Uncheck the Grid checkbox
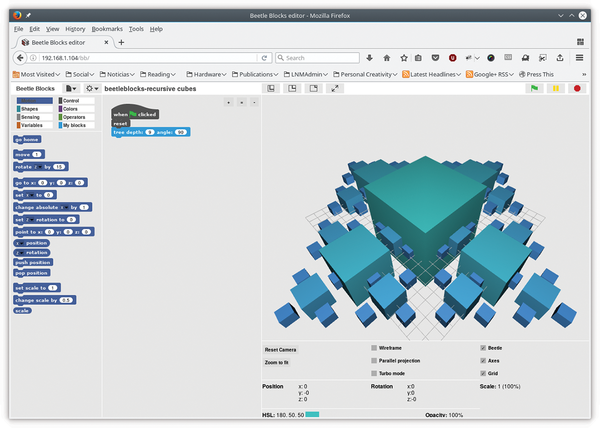Viewport: 600px width, 428px height. point(483,373)
